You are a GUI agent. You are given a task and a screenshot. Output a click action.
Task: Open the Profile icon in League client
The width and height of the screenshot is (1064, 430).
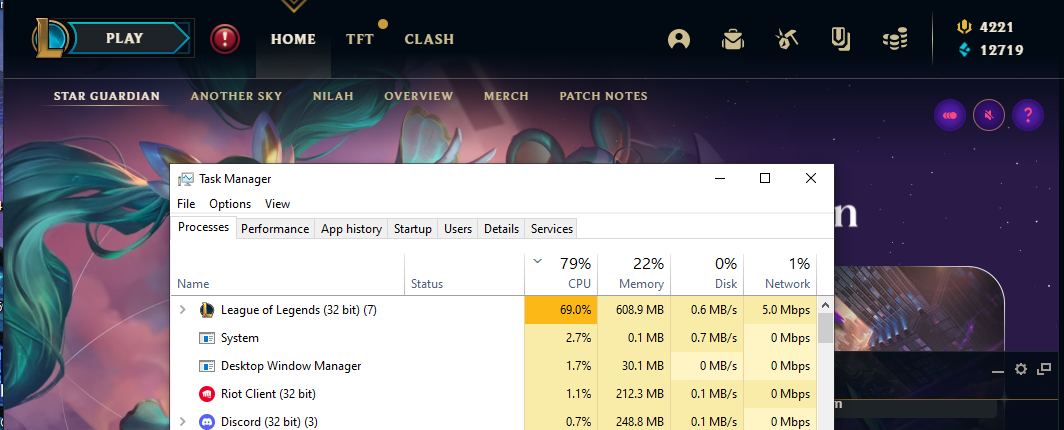(x=680, y=40)
